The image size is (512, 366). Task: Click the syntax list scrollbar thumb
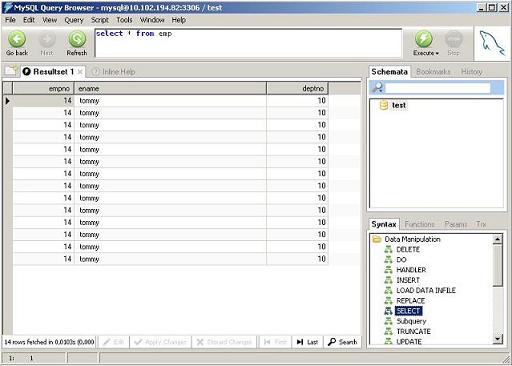pos(497,265)
